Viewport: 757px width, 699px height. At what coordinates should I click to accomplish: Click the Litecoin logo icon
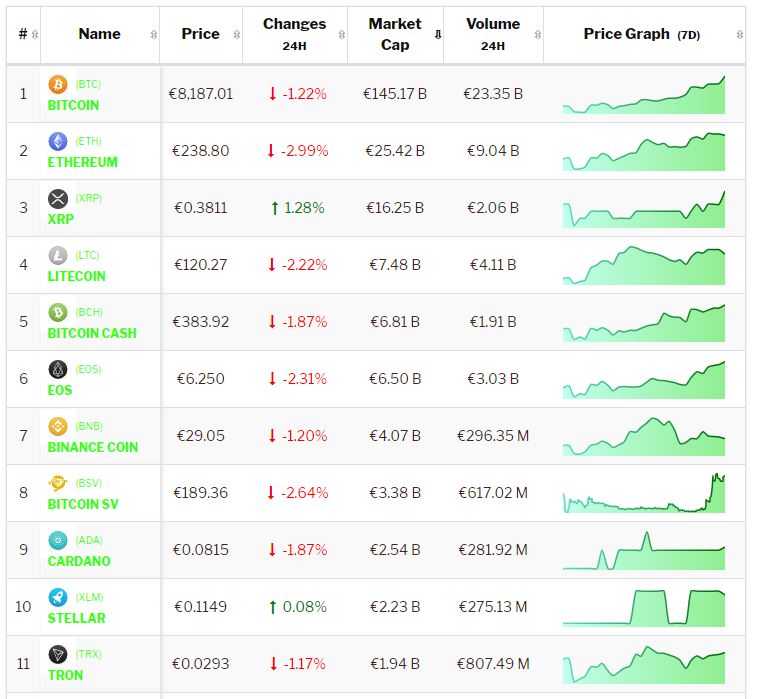point(57,256)
